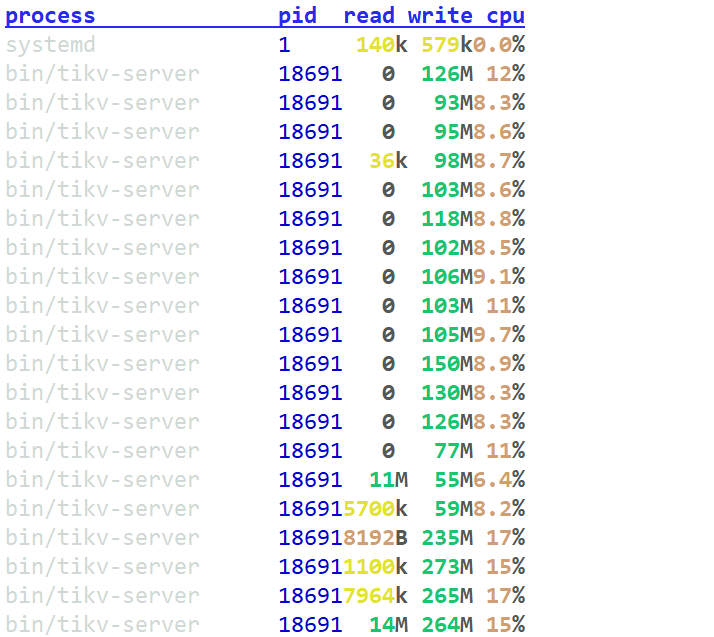This screenshot has width=714, height=637.
Task: Select the write value '77M'
Action: click(453, 451)
